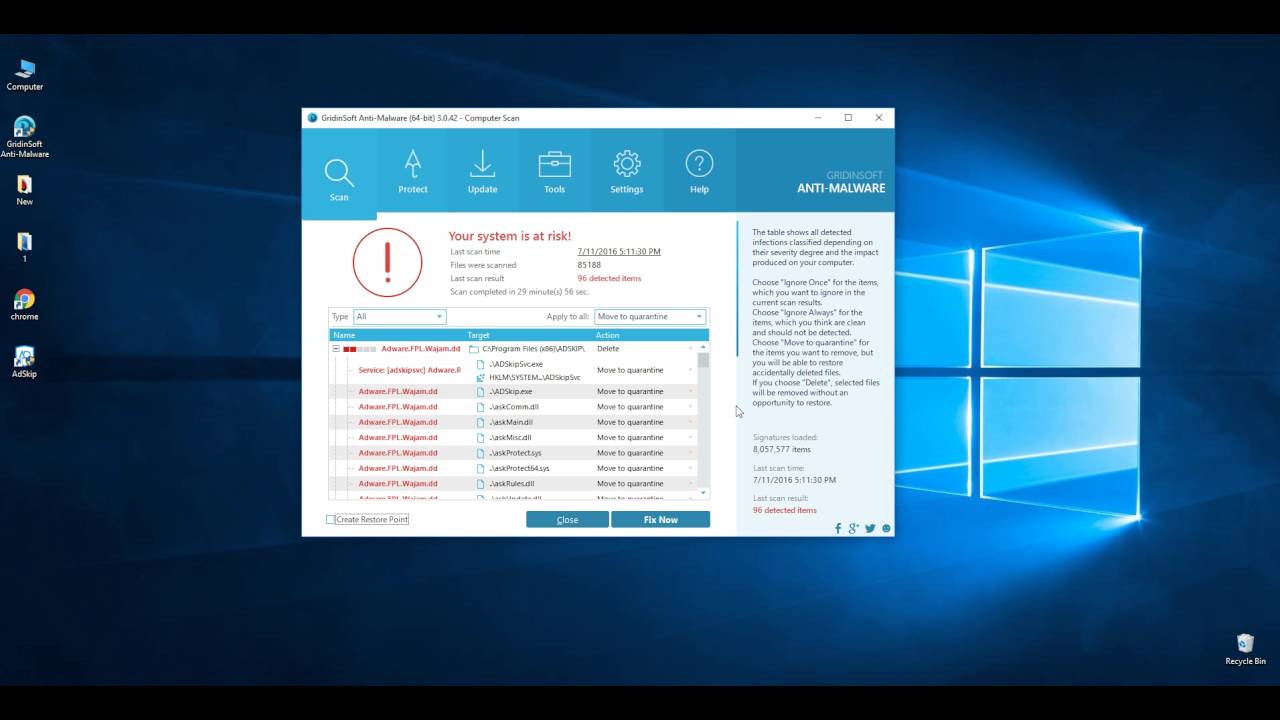Enable the Create Restore Point checkbox

(x=331, y=520)
